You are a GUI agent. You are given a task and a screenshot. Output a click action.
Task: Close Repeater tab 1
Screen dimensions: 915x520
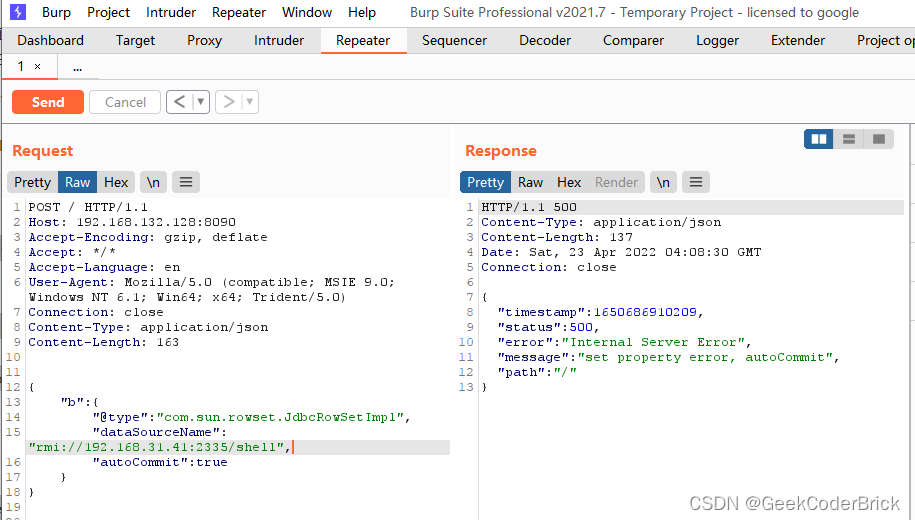click(37, 67)
